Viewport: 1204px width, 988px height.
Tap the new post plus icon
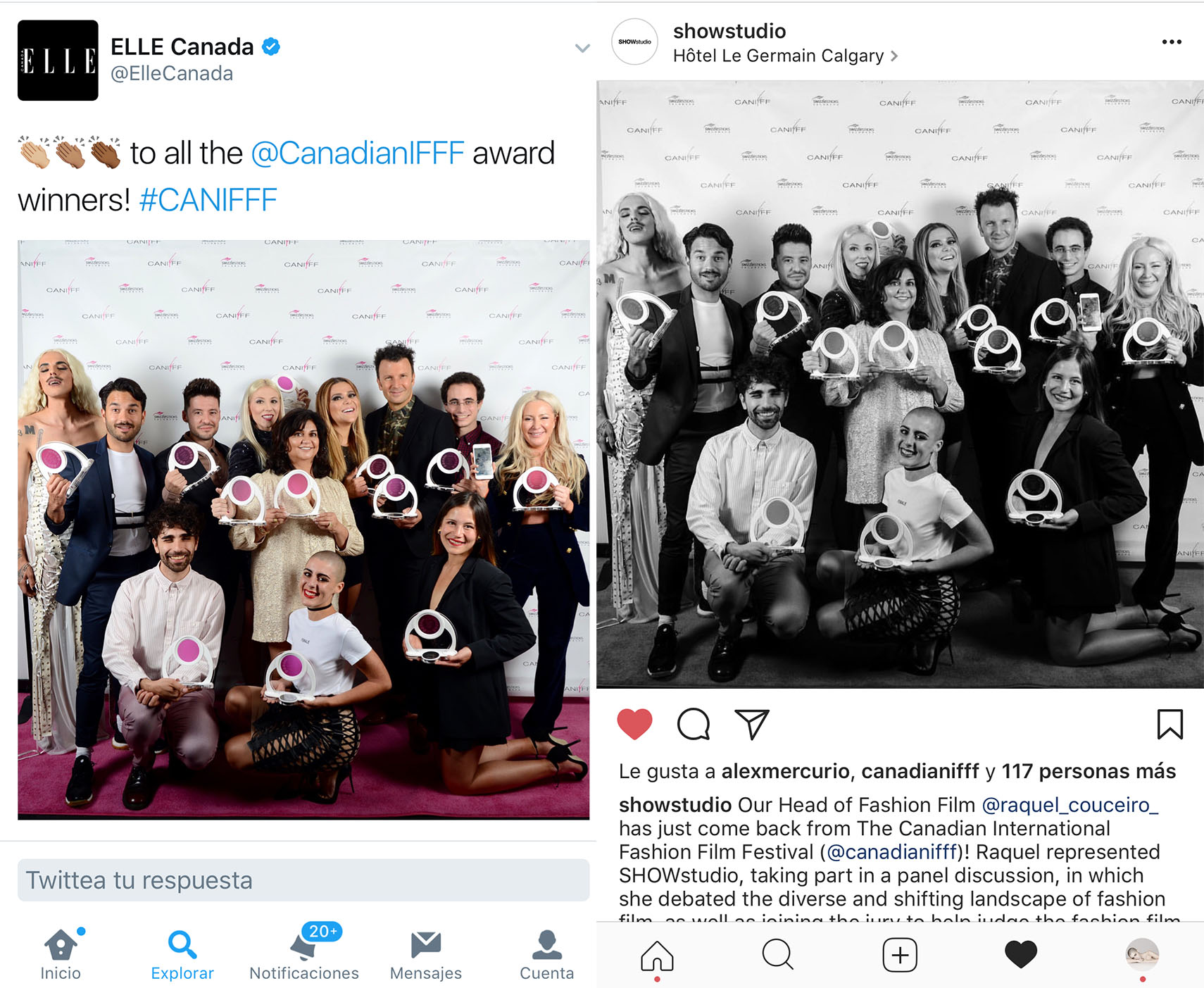(x=900, y=955)
